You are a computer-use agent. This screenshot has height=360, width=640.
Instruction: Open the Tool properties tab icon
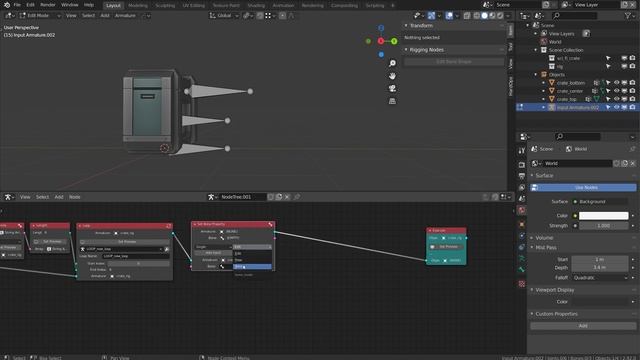[x=522, y=151]
